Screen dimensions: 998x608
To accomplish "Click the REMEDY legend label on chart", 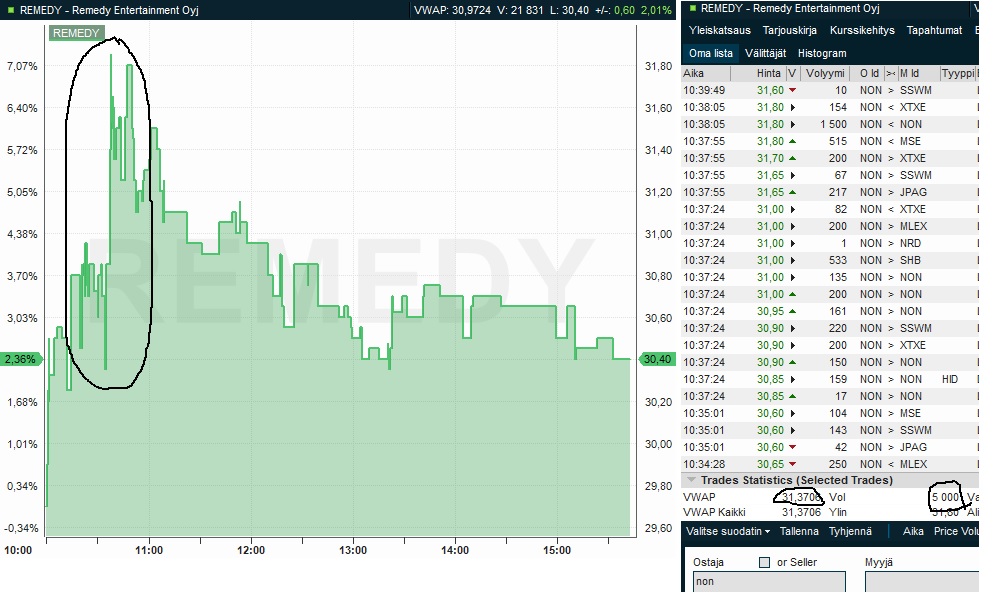I will coord(76,33).
